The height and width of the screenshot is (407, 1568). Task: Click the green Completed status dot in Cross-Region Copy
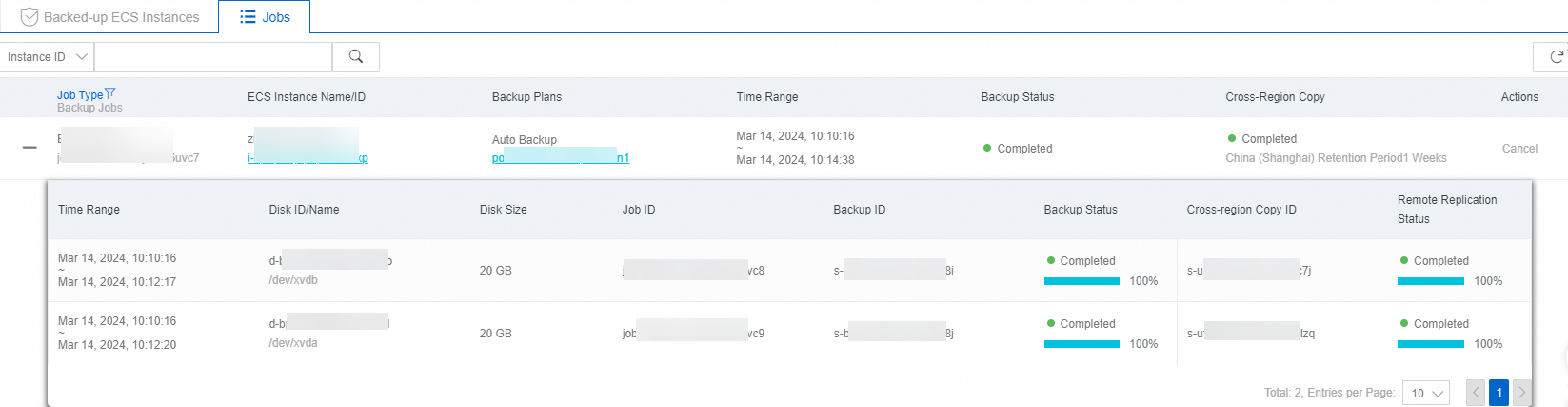pos(1232,138)
